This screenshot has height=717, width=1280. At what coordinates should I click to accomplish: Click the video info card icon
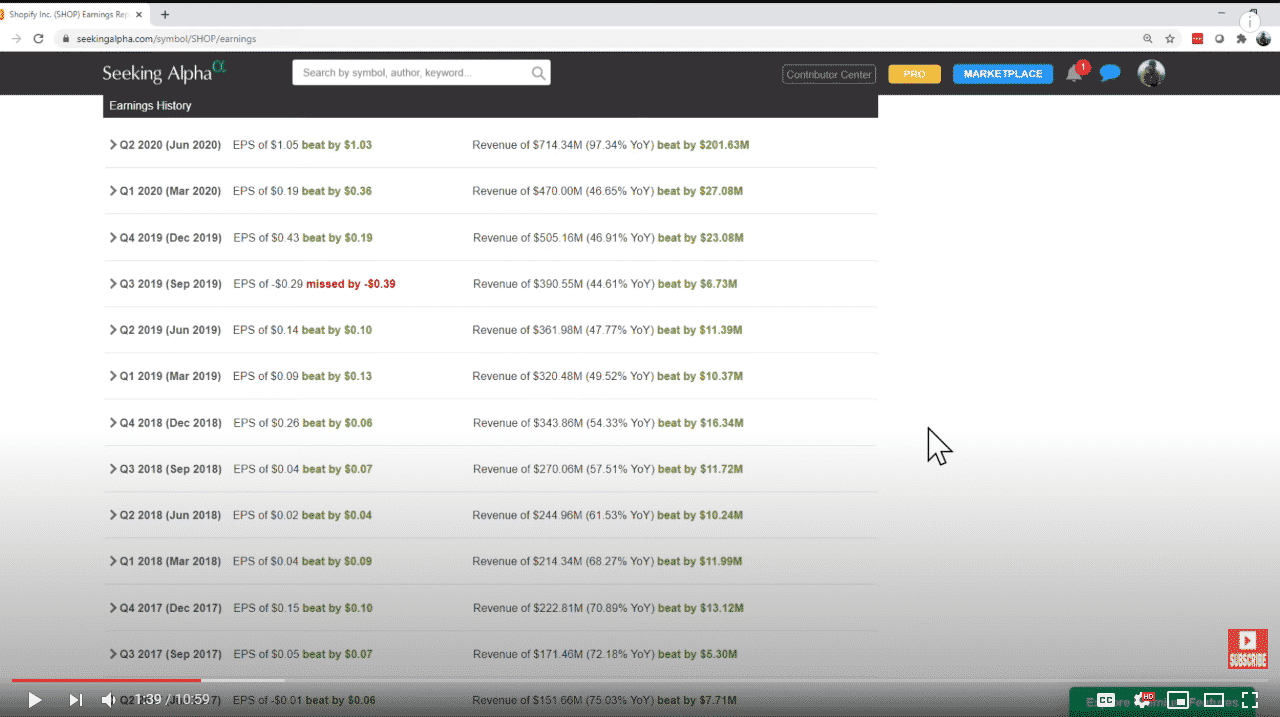(x=1250, y=22)
